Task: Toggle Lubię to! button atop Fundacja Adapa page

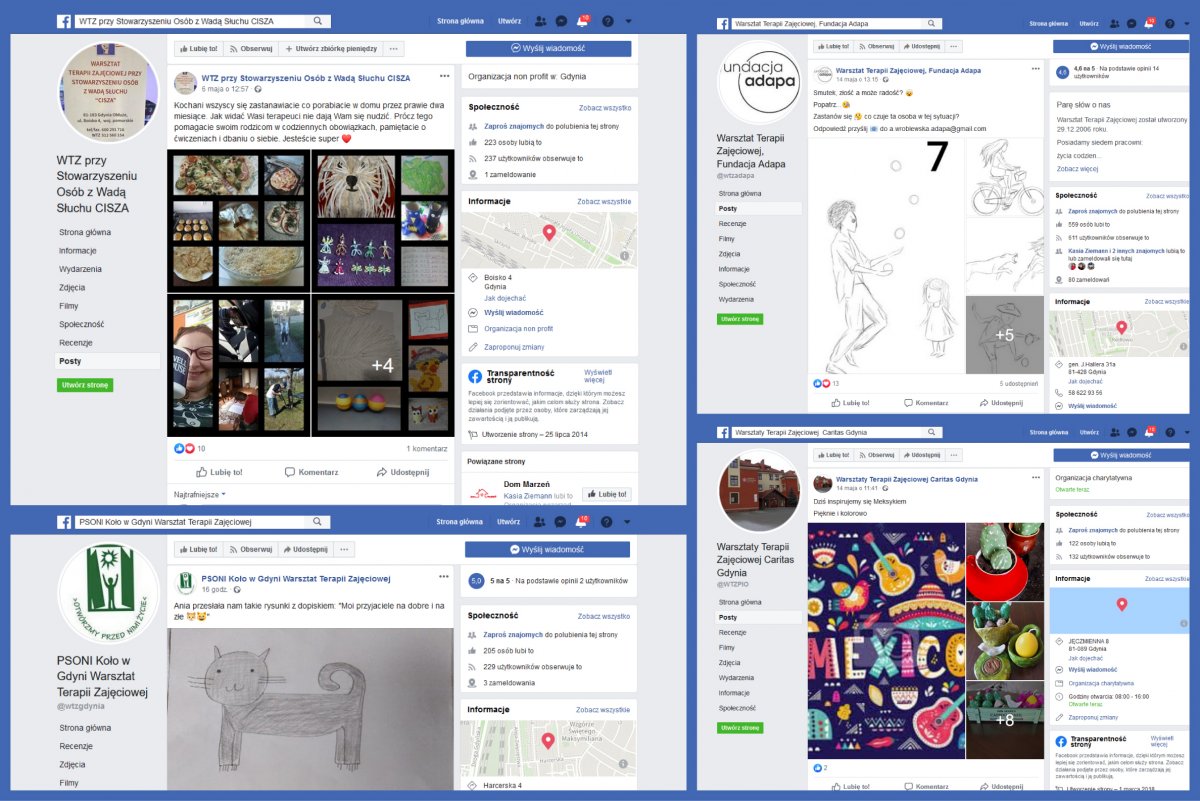Action: (x=833, y=46)
